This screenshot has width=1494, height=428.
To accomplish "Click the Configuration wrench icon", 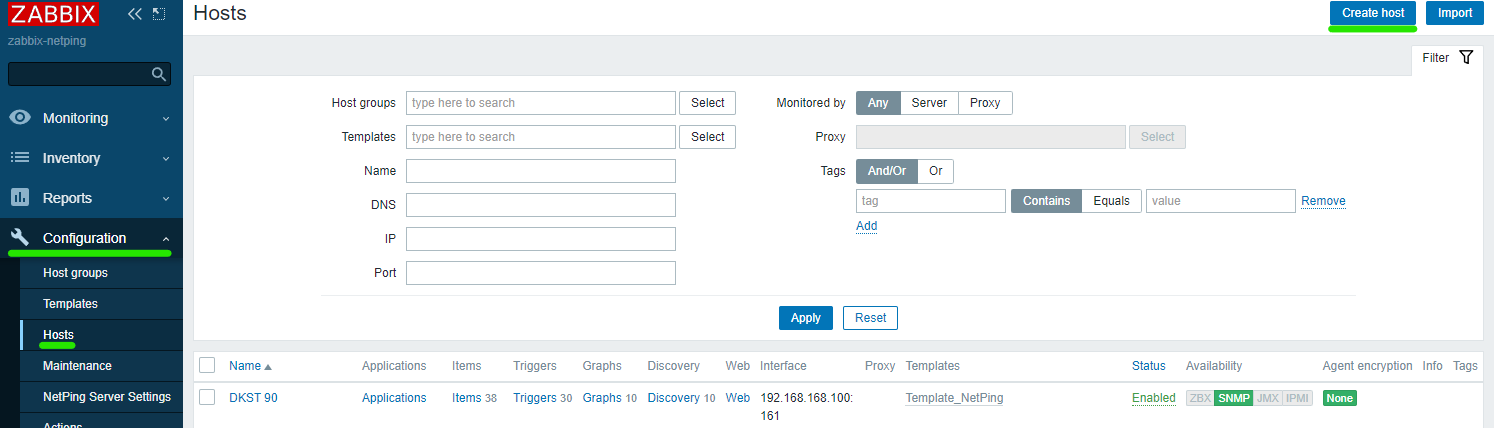I will (x=20, y=238).
